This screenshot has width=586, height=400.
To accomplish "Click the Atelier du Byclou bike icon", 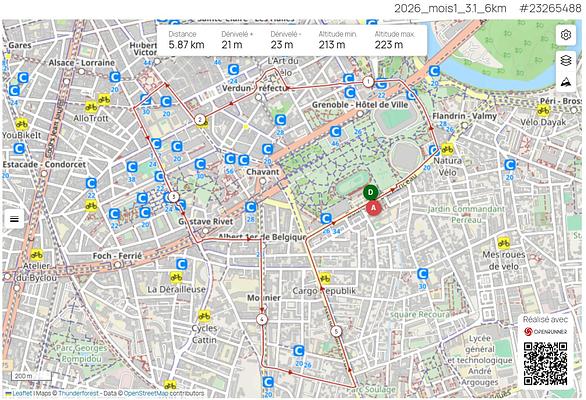I will coord(36,255).
